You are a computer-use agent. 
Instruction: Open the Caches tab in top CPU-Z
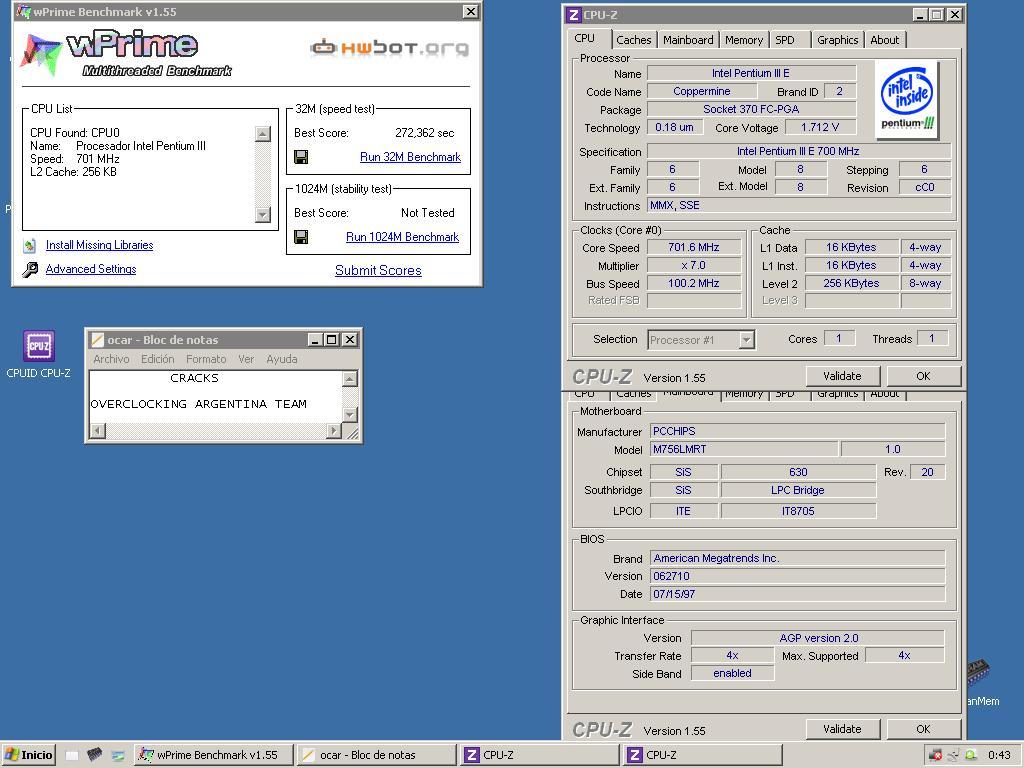point(633,40)
